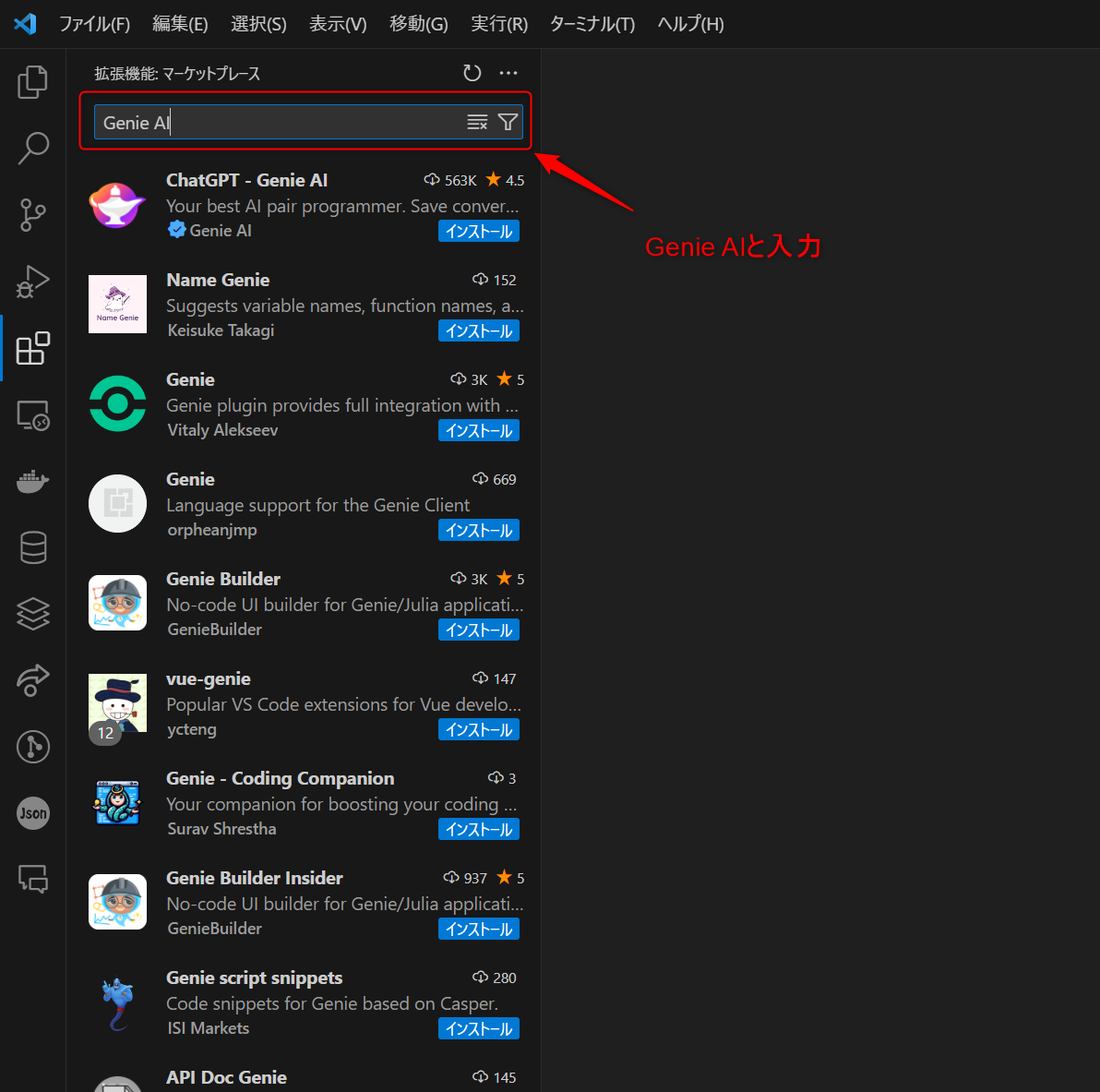Image resolution: width=1100 pixels, height=1092 pixels.
Task: Install the Genie script snippets extension
Action: pyautogui.click(x=479, y=1028)
